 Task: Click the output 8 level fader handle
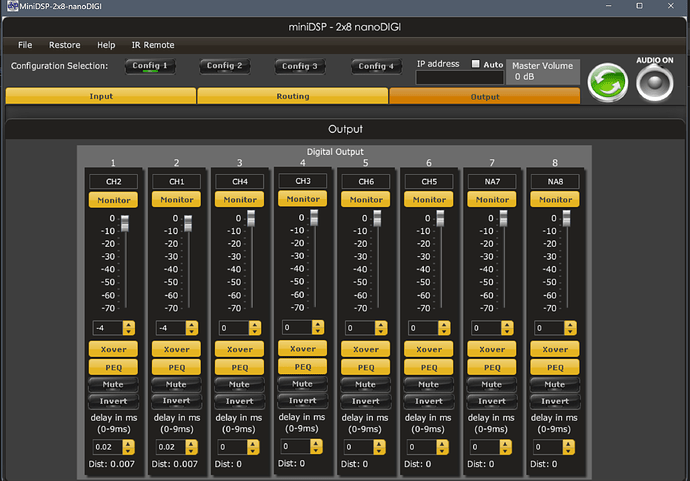click(566, 218)
